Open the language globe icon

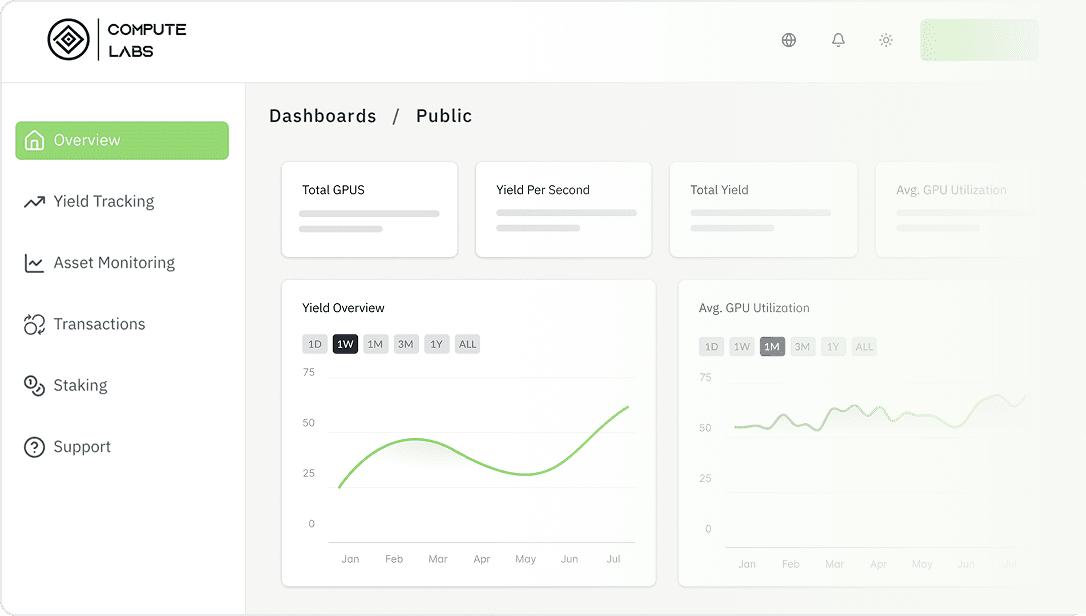tap(789, 40)
